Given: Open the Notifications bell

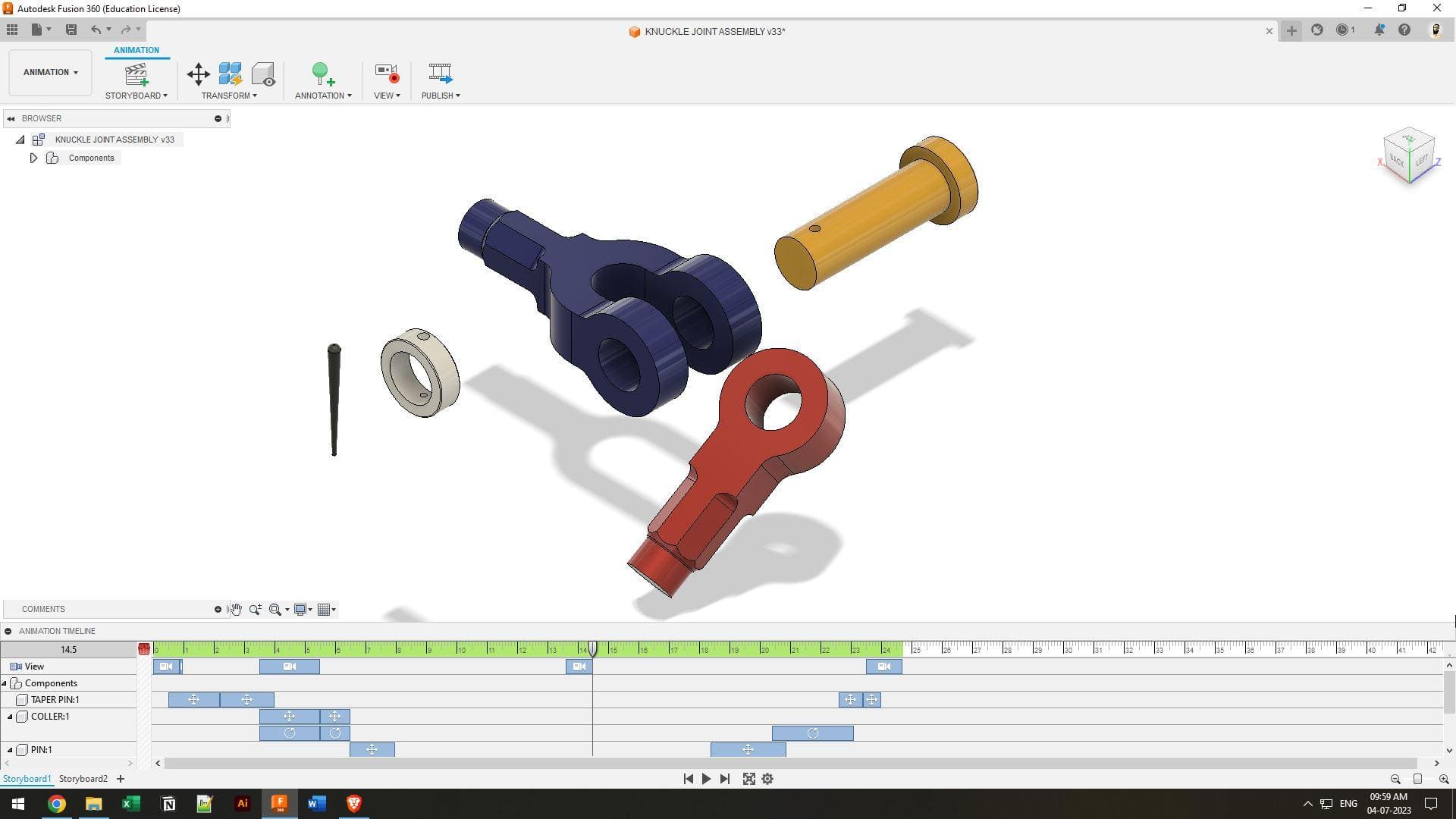Looking at the screenshot, I should (x=1379, y=30).
